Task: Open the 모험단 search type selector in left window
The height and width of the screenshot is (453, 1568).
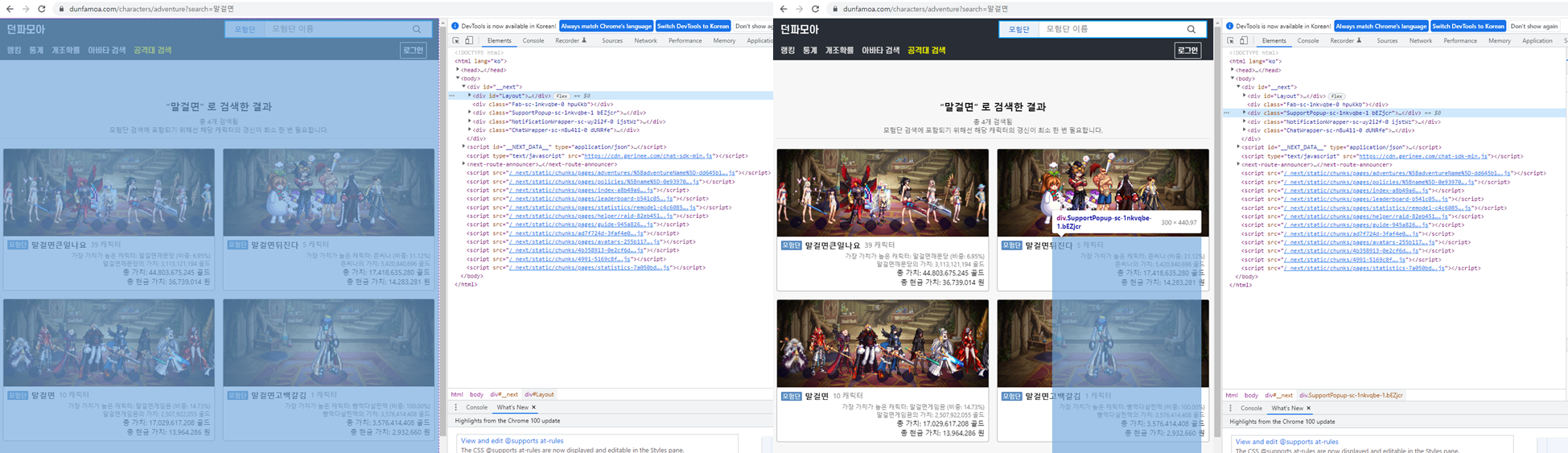Action: [x=245, y=29]
